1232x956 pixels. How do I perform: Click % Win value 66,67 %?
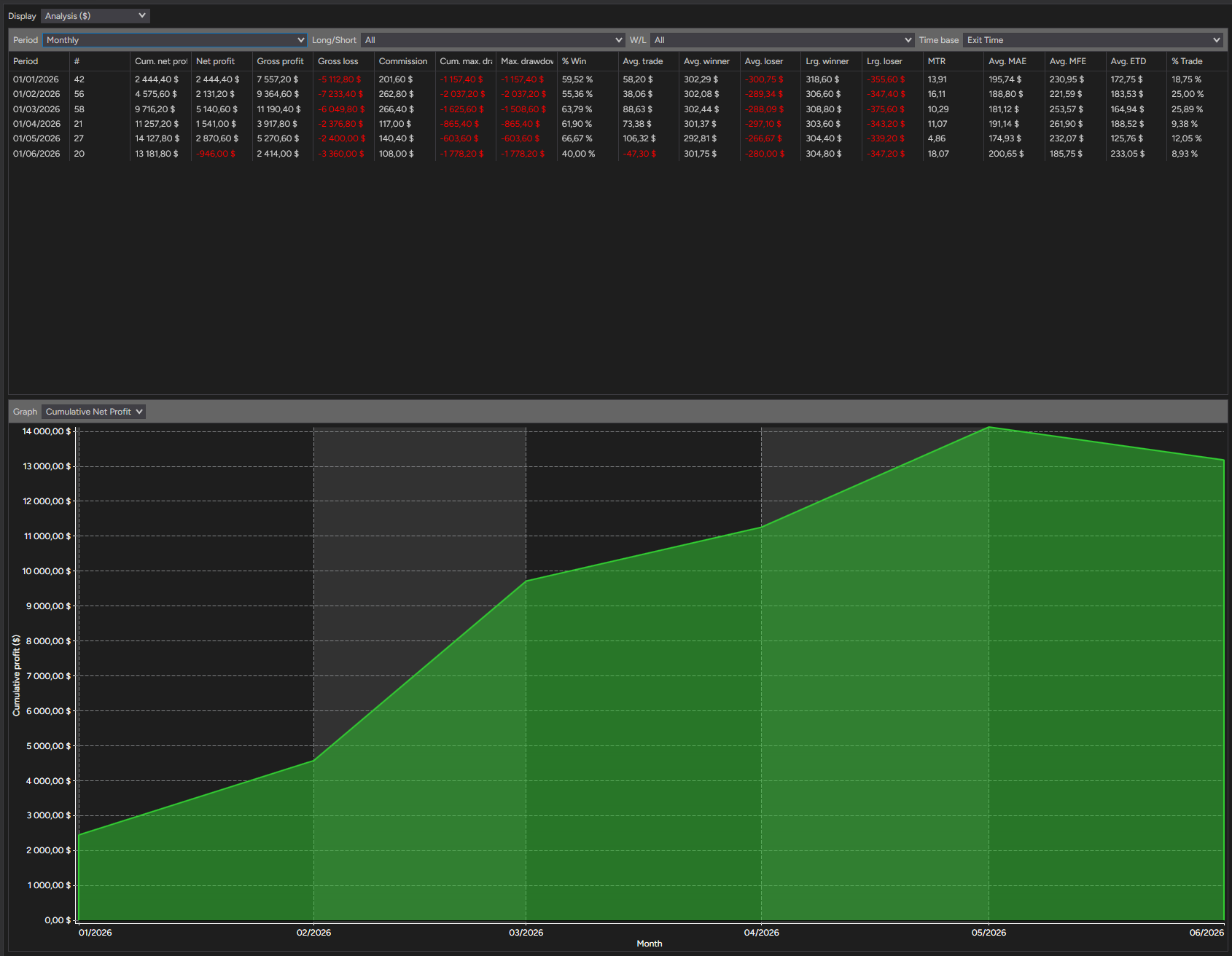click(577, 138)
